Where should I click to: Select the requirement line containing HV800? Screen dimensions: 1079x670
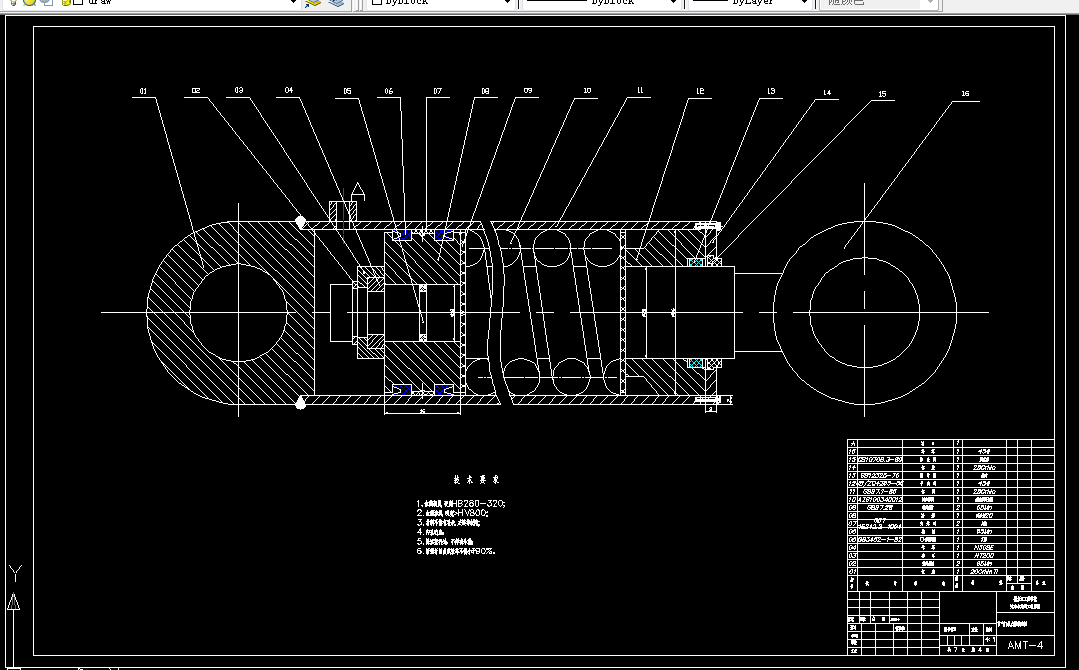453,513
